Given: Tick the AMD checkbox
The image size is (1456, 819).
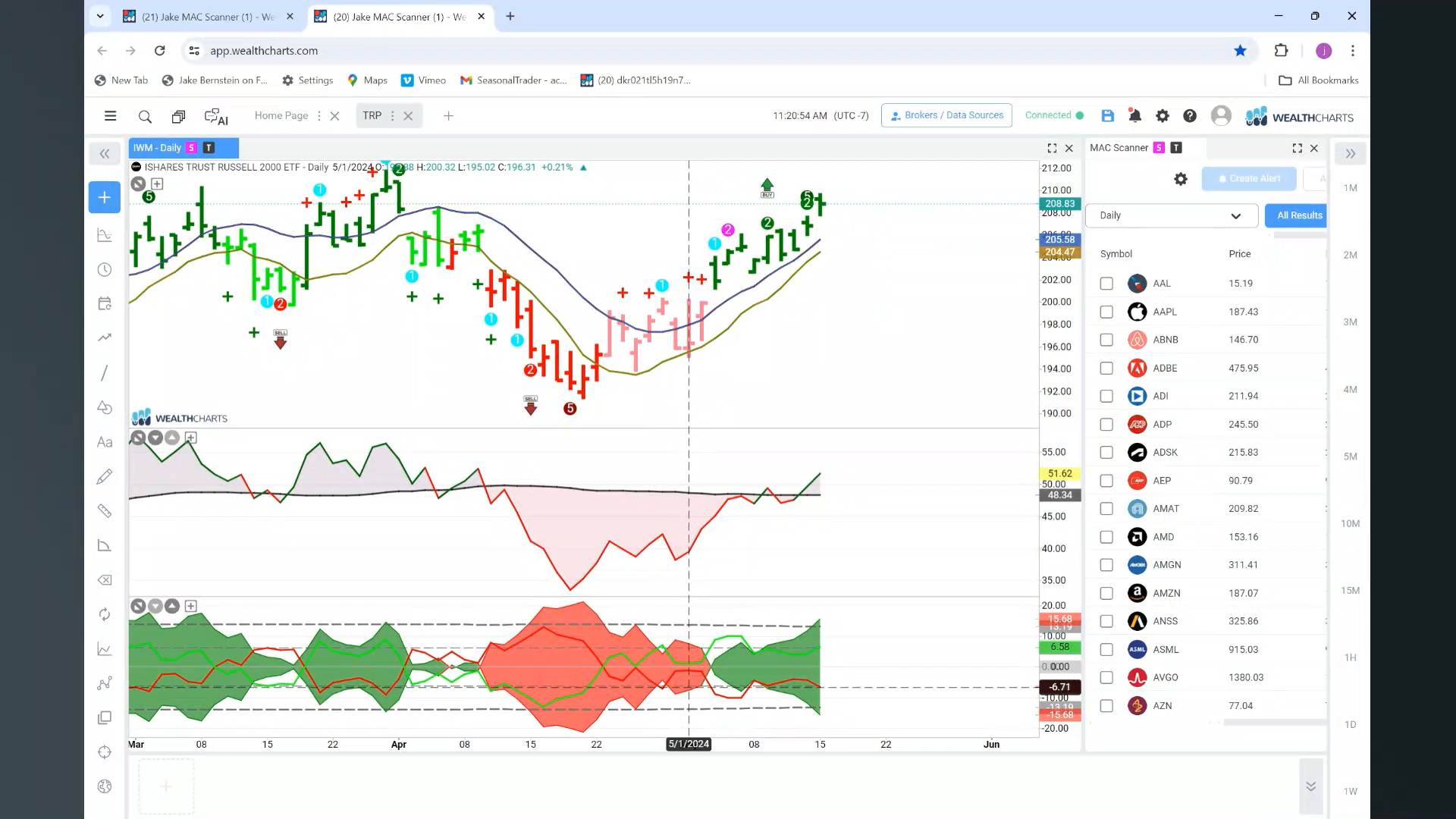Looking at the screenshot, I should point(1106,537).
